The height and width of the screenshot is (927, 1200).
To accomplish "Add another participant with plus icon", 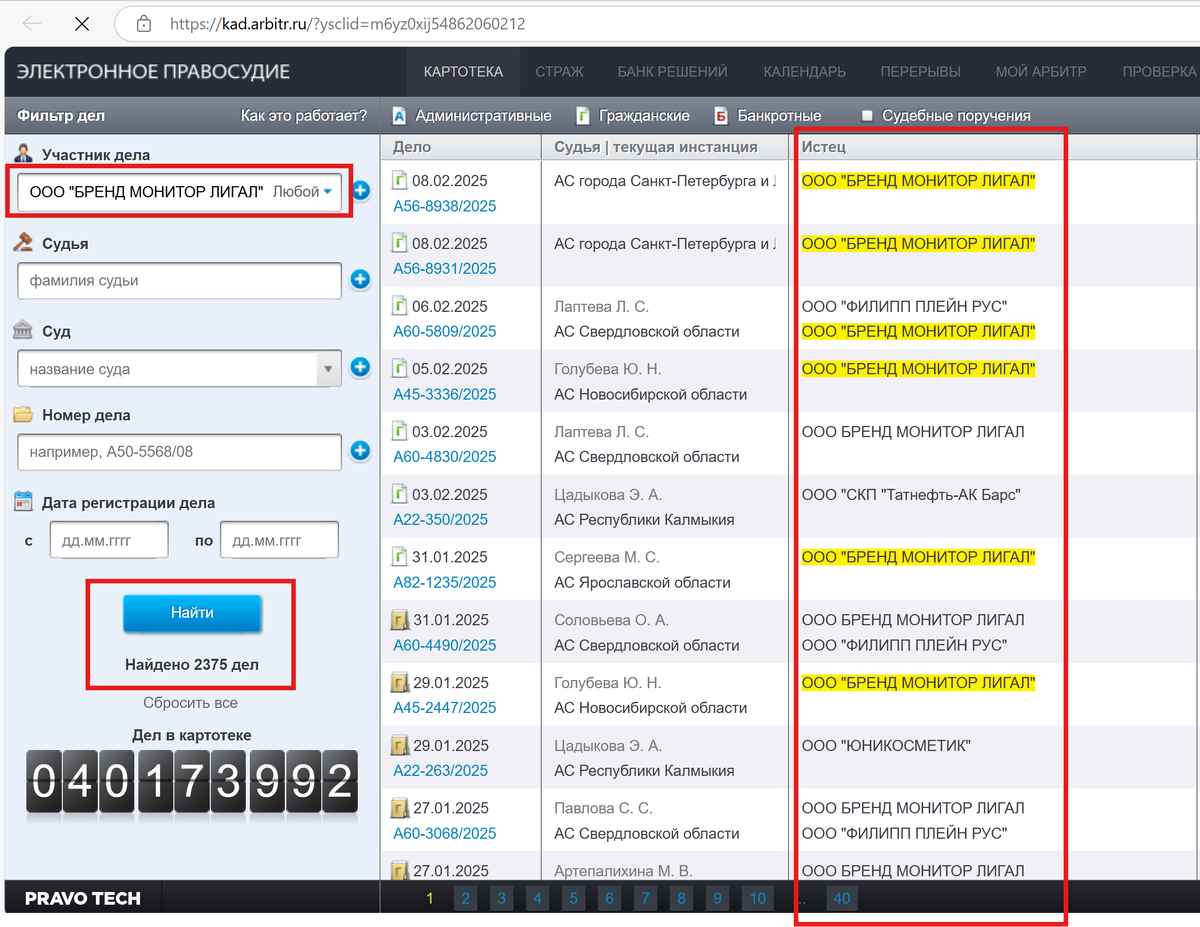I will click(x=360, y=190).
